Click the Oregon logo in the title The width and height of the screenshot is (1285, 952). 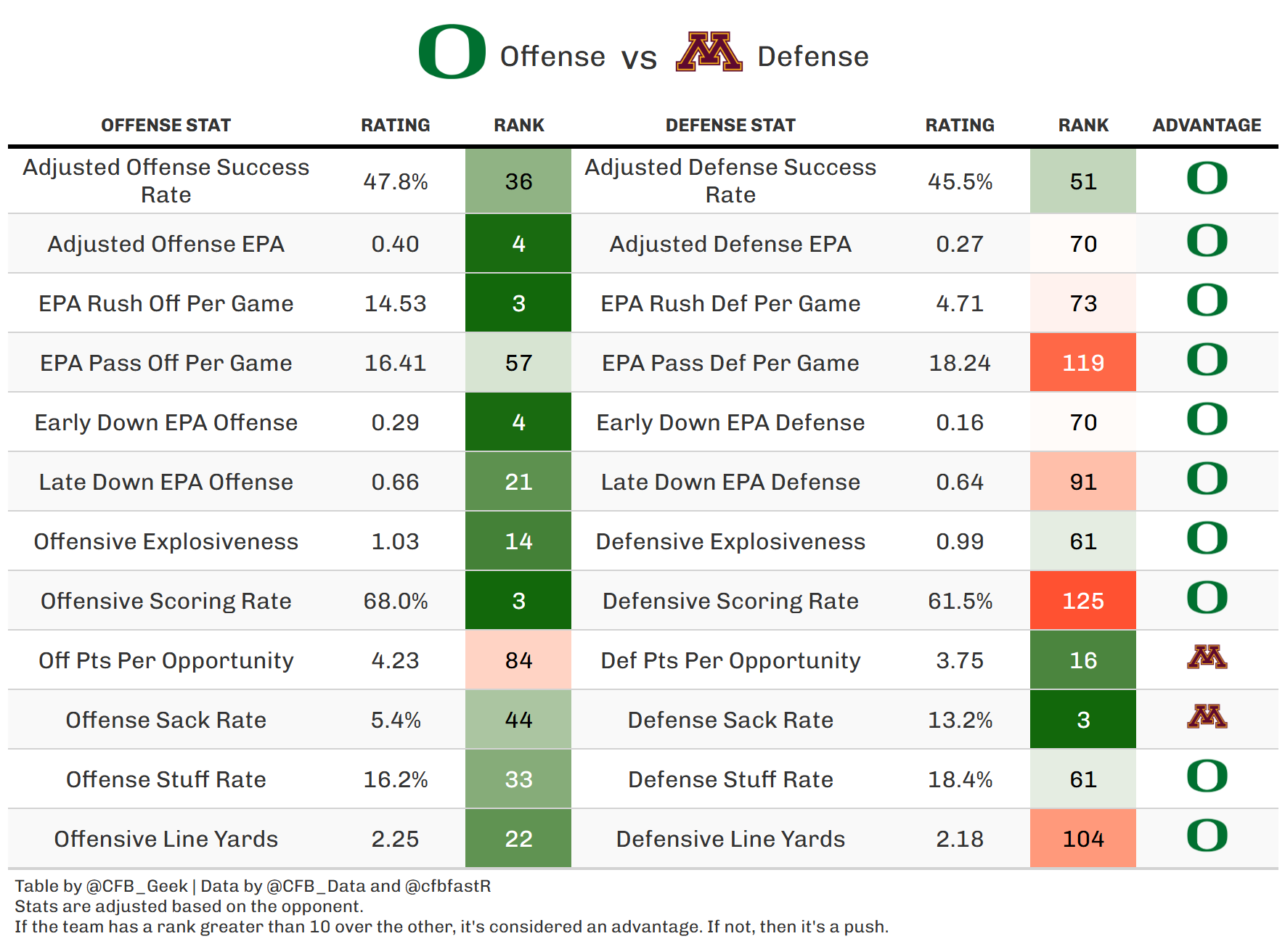point(452,52)
